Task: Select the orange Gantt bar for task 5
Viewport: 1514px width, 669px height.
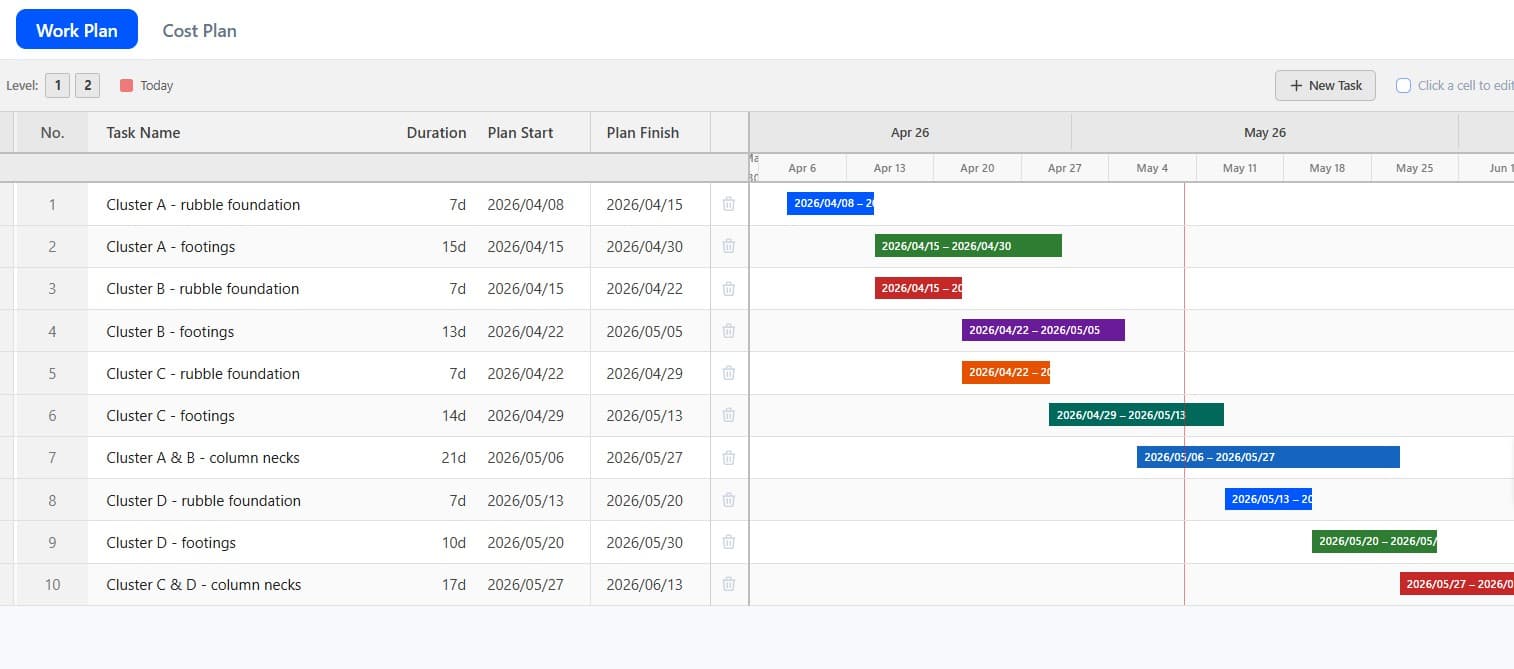Action: tap(1006, 372)
